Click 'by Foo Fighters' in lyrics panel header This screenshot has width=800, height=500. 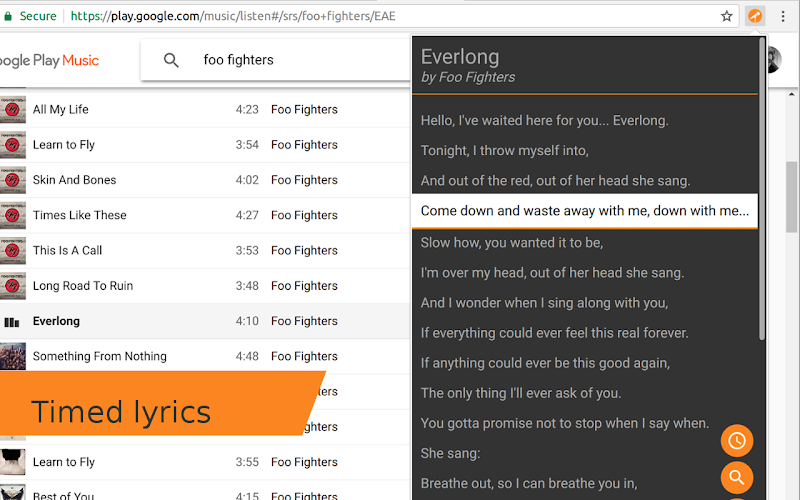coord(468,77)
